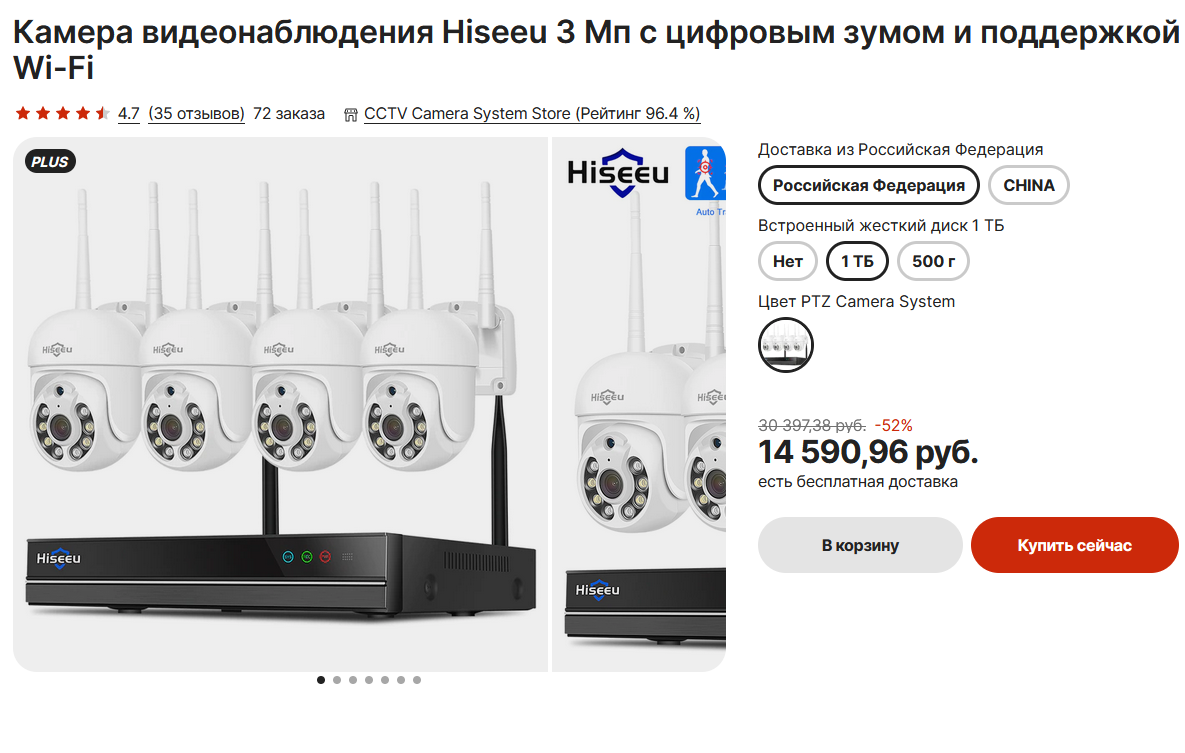This screenshot has height=753, width=1185.
Task: Open the second partially visible product image
Action: 639,404
